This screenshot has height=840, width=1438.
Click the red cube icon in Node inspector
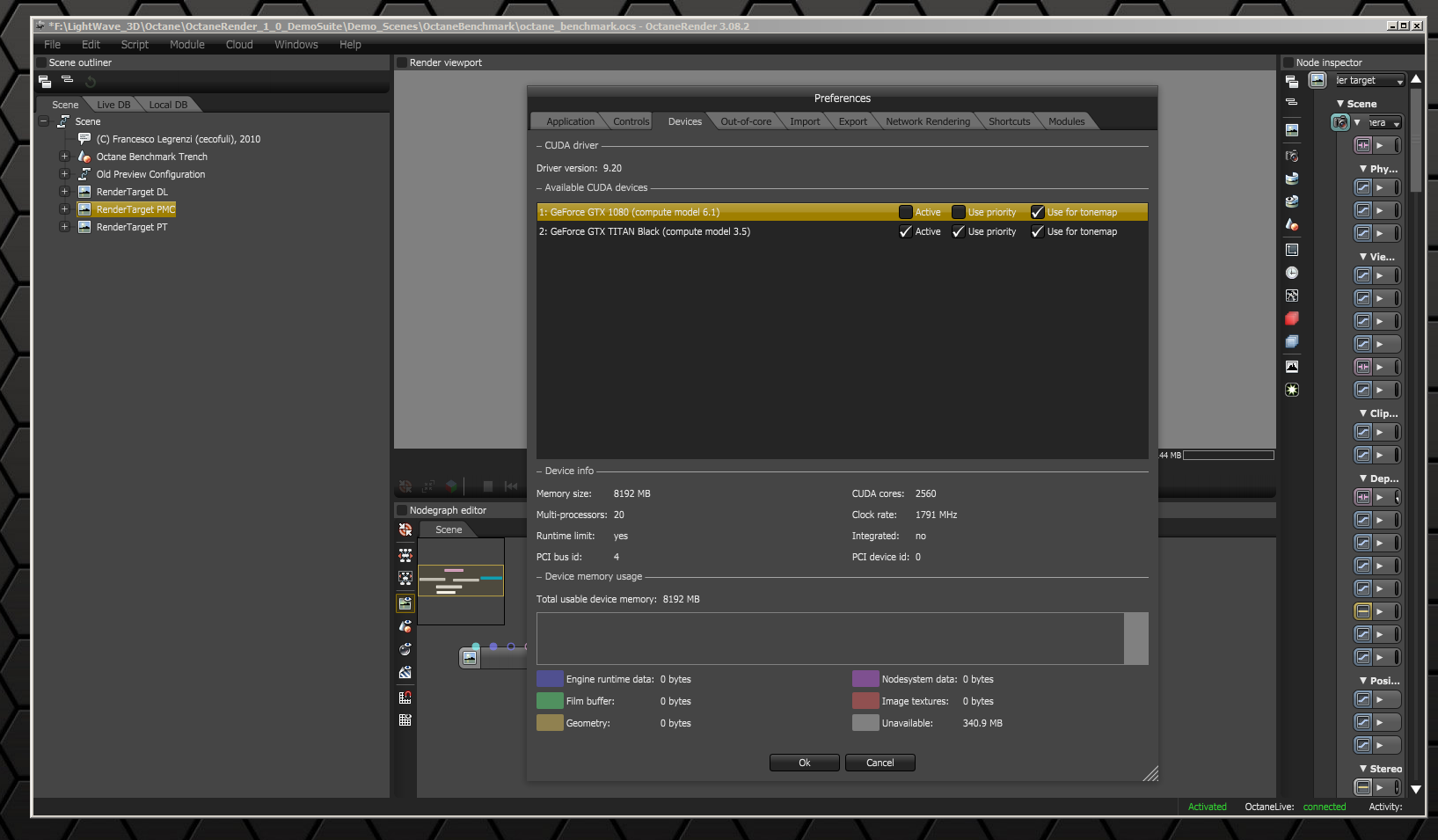[1292, 318]
